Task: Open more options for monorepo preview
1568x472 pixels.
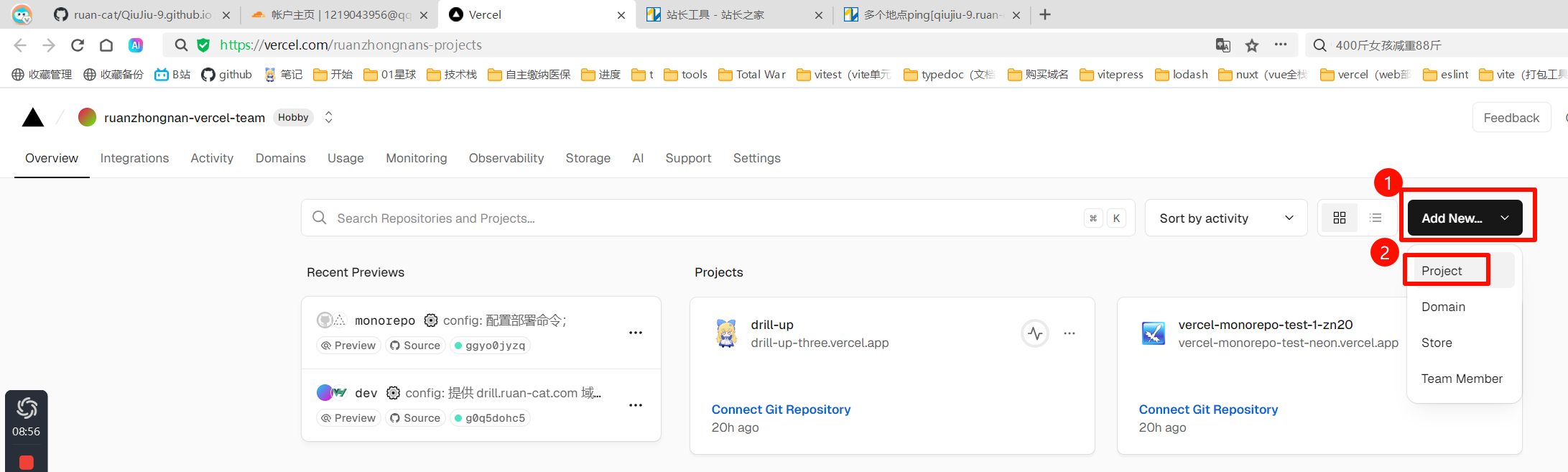Action: tap(636, 333)
